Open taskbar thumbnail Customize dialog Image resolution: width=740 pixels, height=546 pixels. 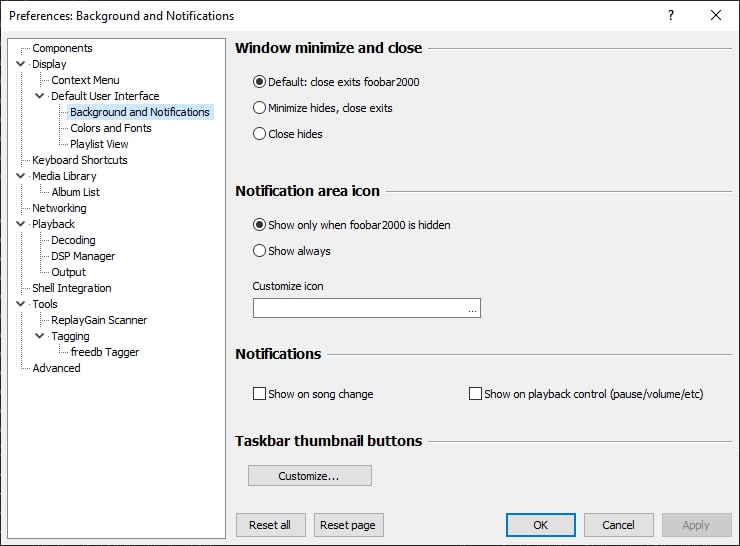310,476
